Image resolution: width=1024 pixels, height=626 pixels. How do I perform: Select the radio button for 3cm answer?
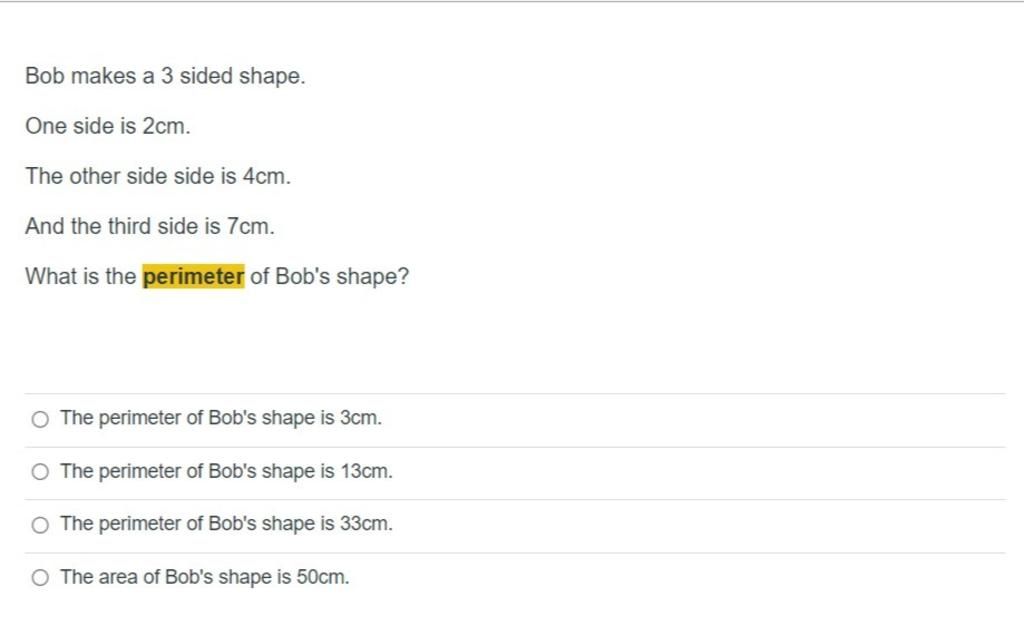coord(40,419)
